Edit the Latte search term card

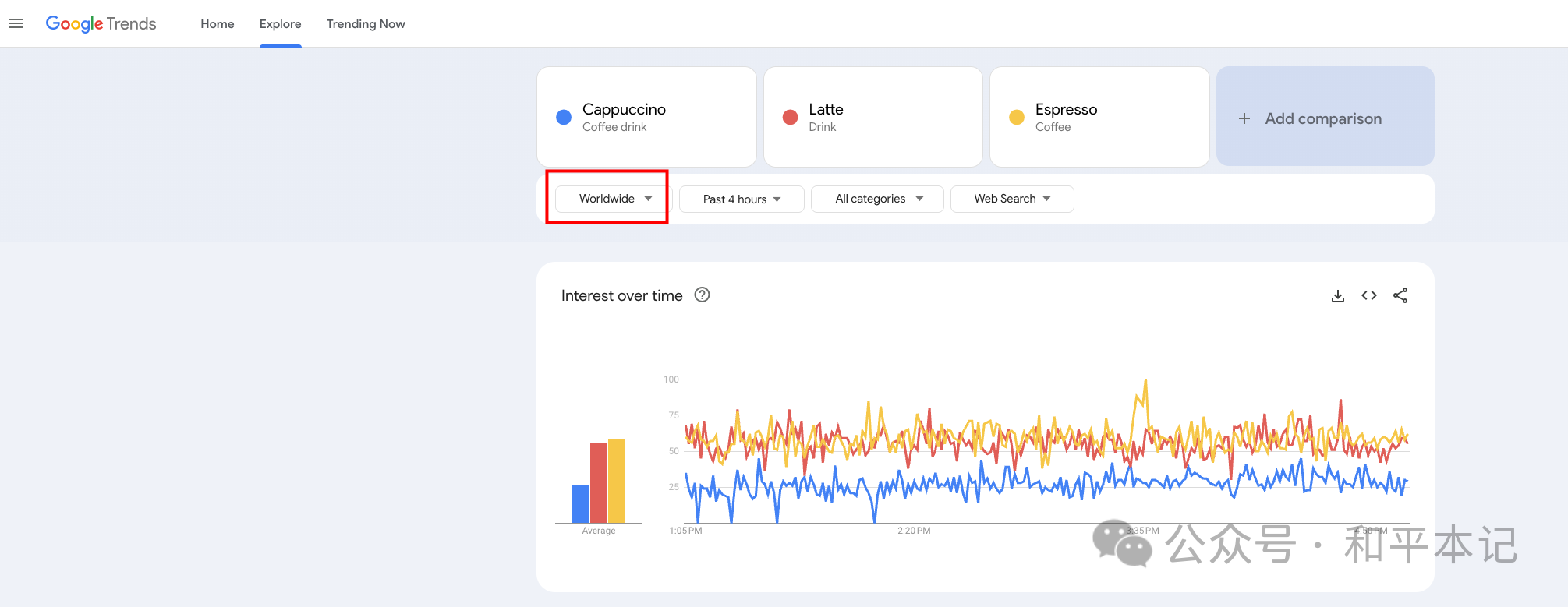[x=873, y=117]
